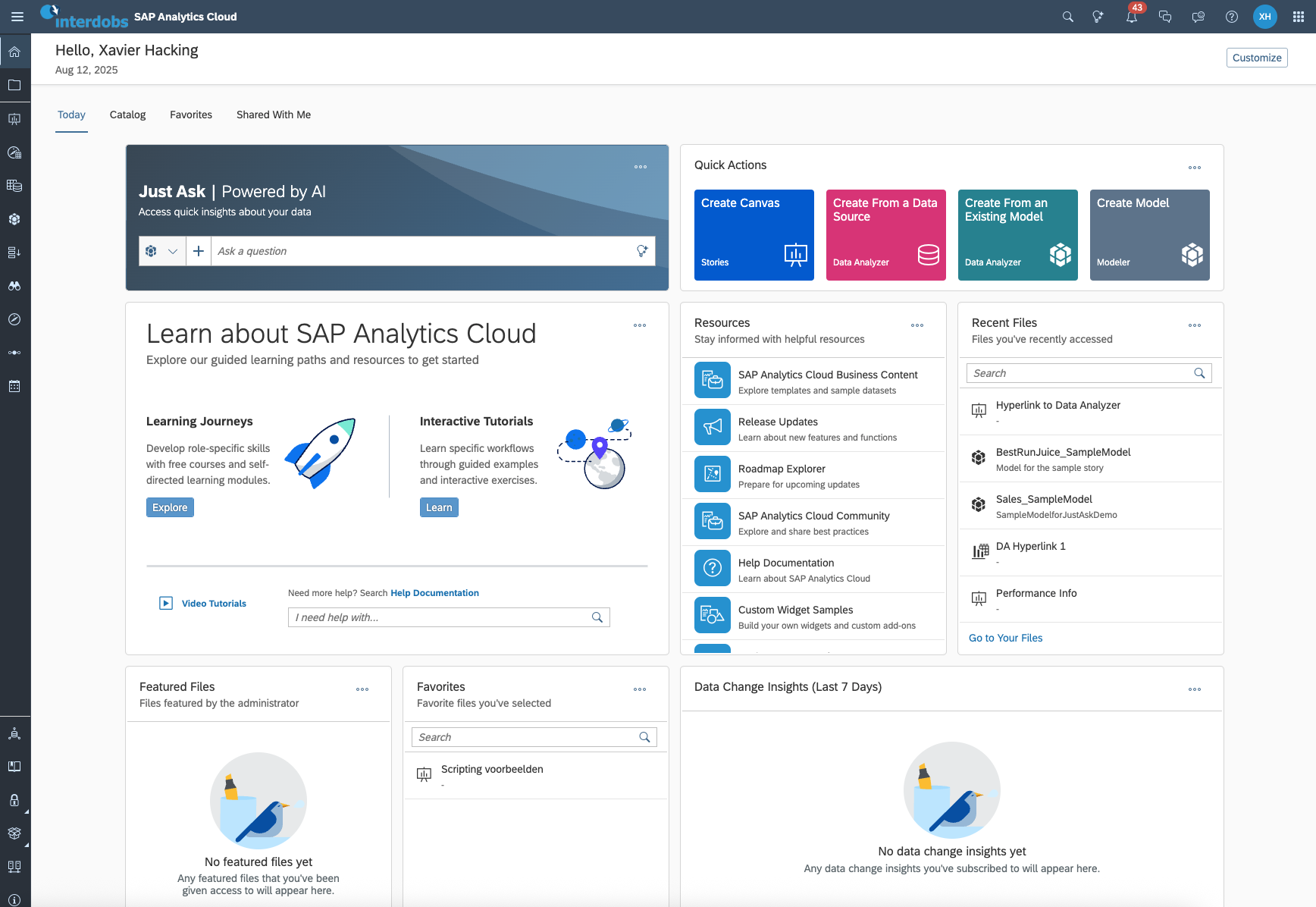Open the Calendar from the sidebar
1316x907 pixels.
(15, 386)
